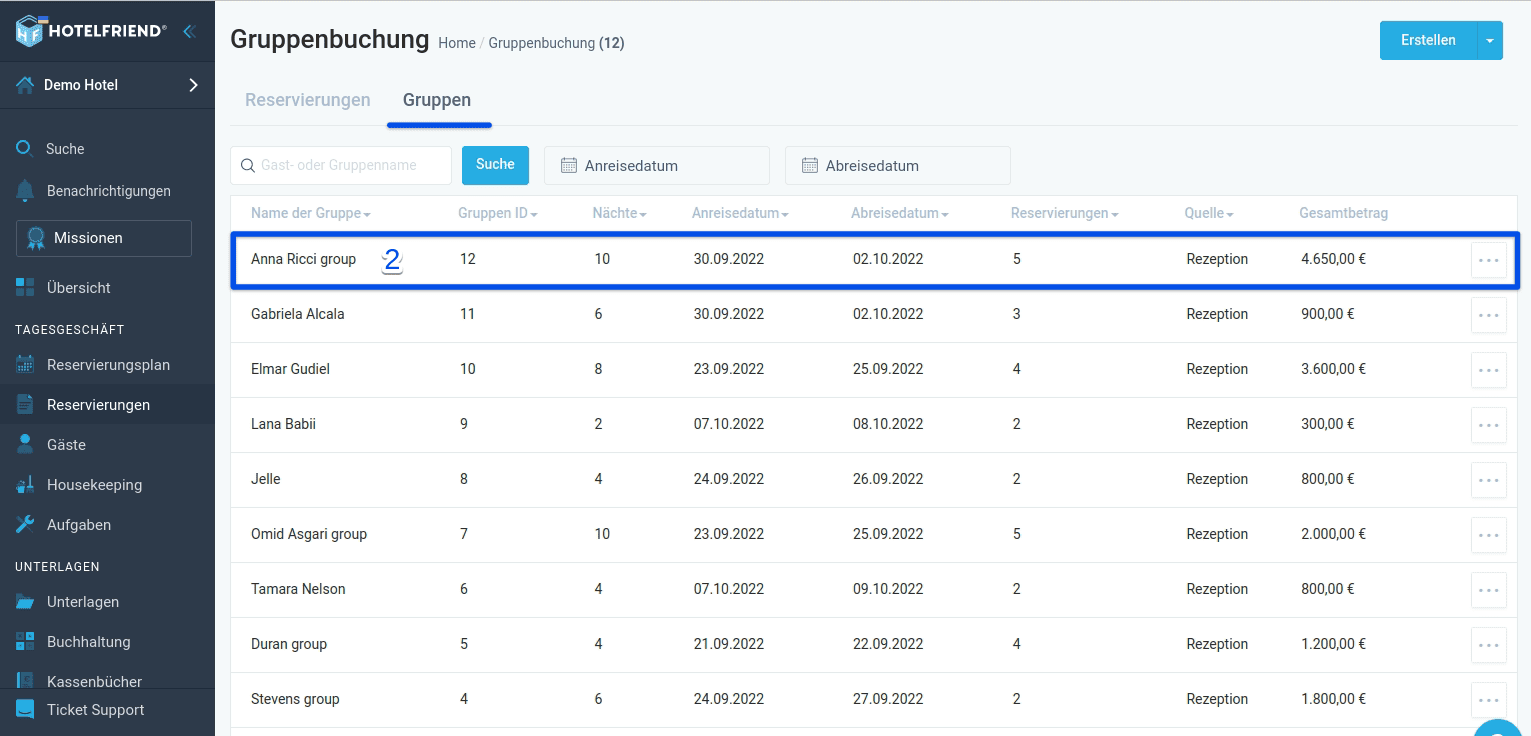Click the Gruppenbuchung breadcrumb
Viewport: 1531px width, 736px height.
tap(541, 43)
